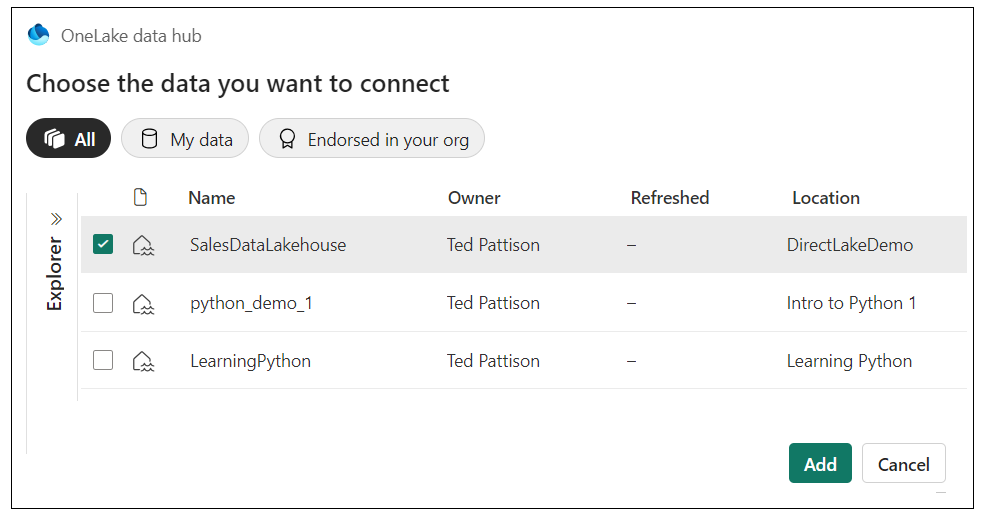Switch to the My data filter tab
This screenshot has height=519, width=984.
(x=185, y=139)
